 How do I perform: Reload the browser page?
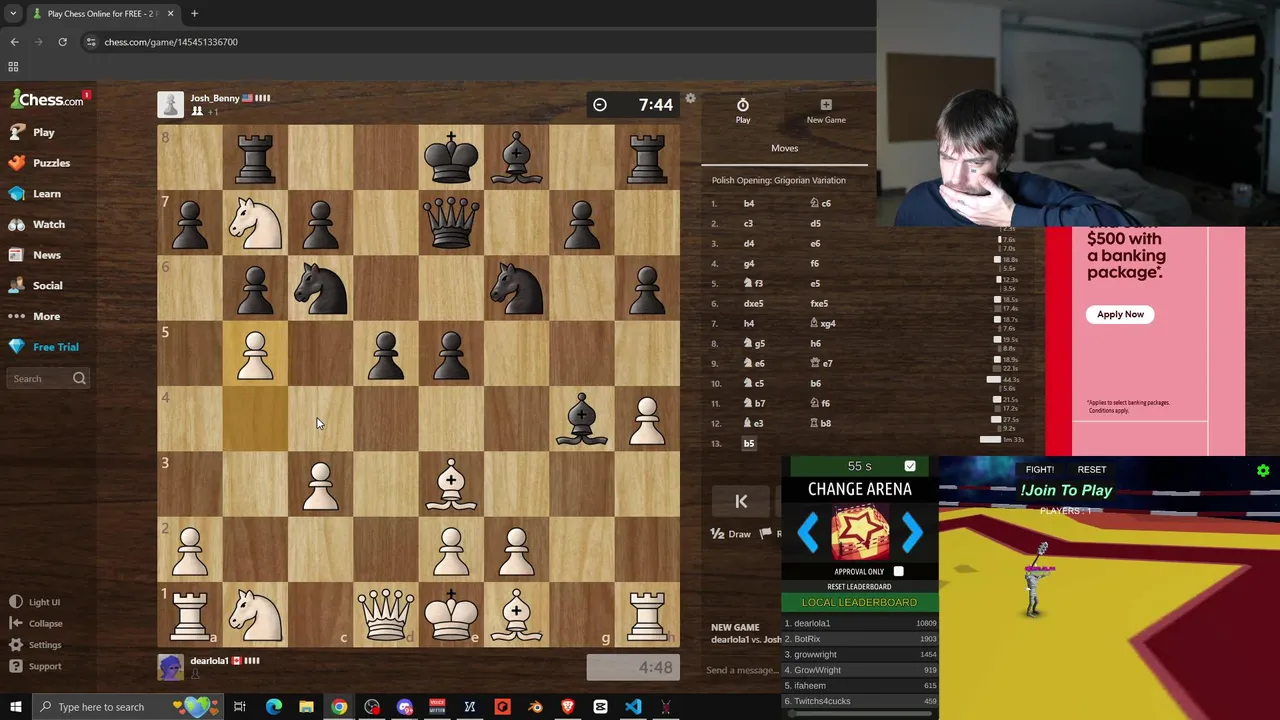pyautogui.click(x=62, y=42)
